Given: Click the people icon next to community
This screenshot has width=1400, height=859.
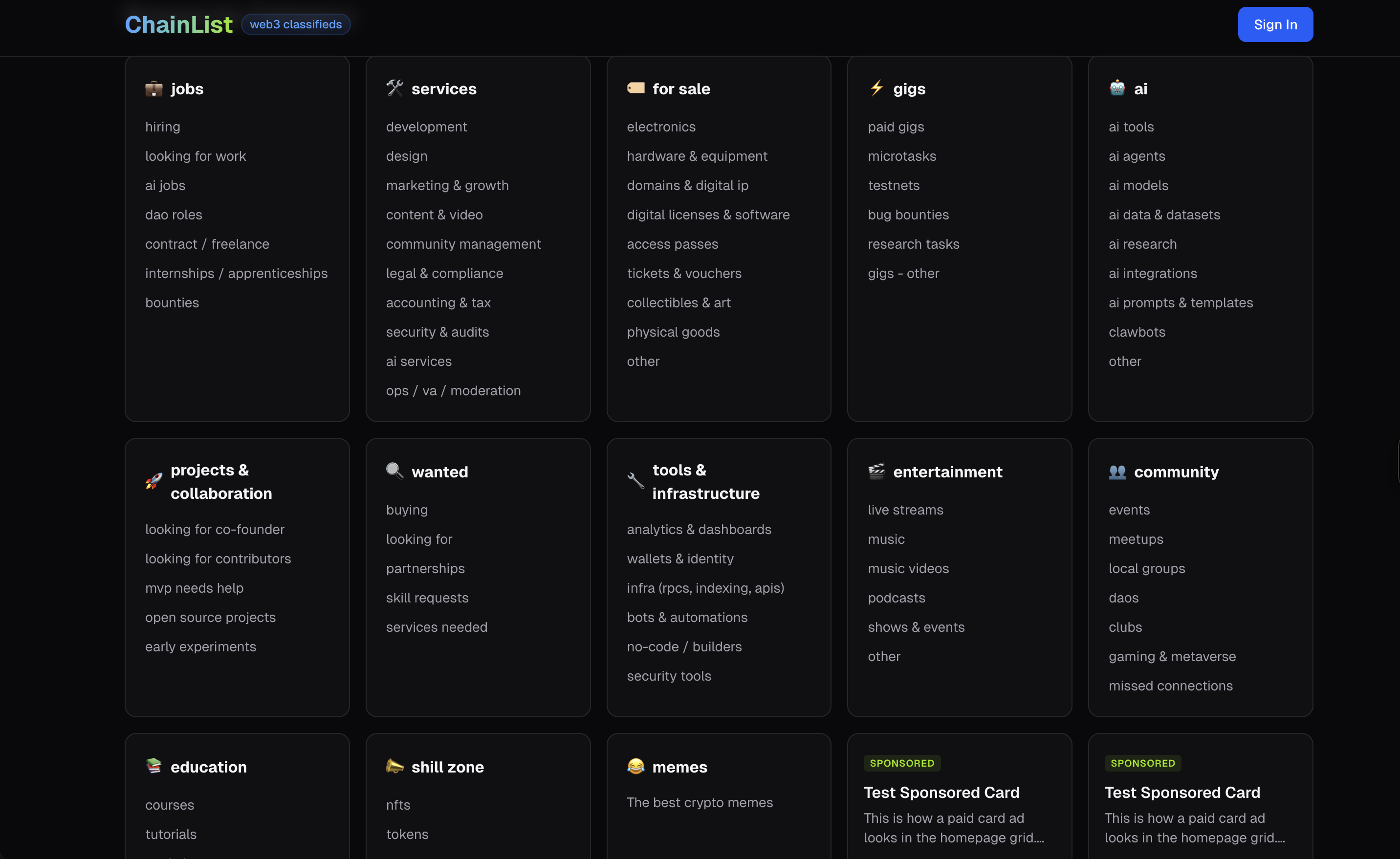Looking at the screenshot, I should (1117, 471).
